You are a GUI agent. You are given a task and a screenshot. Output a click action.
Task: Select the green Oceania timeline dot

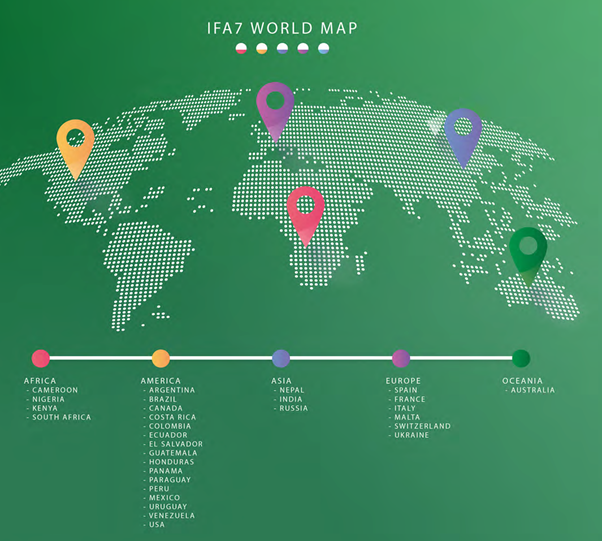(521, 359)
